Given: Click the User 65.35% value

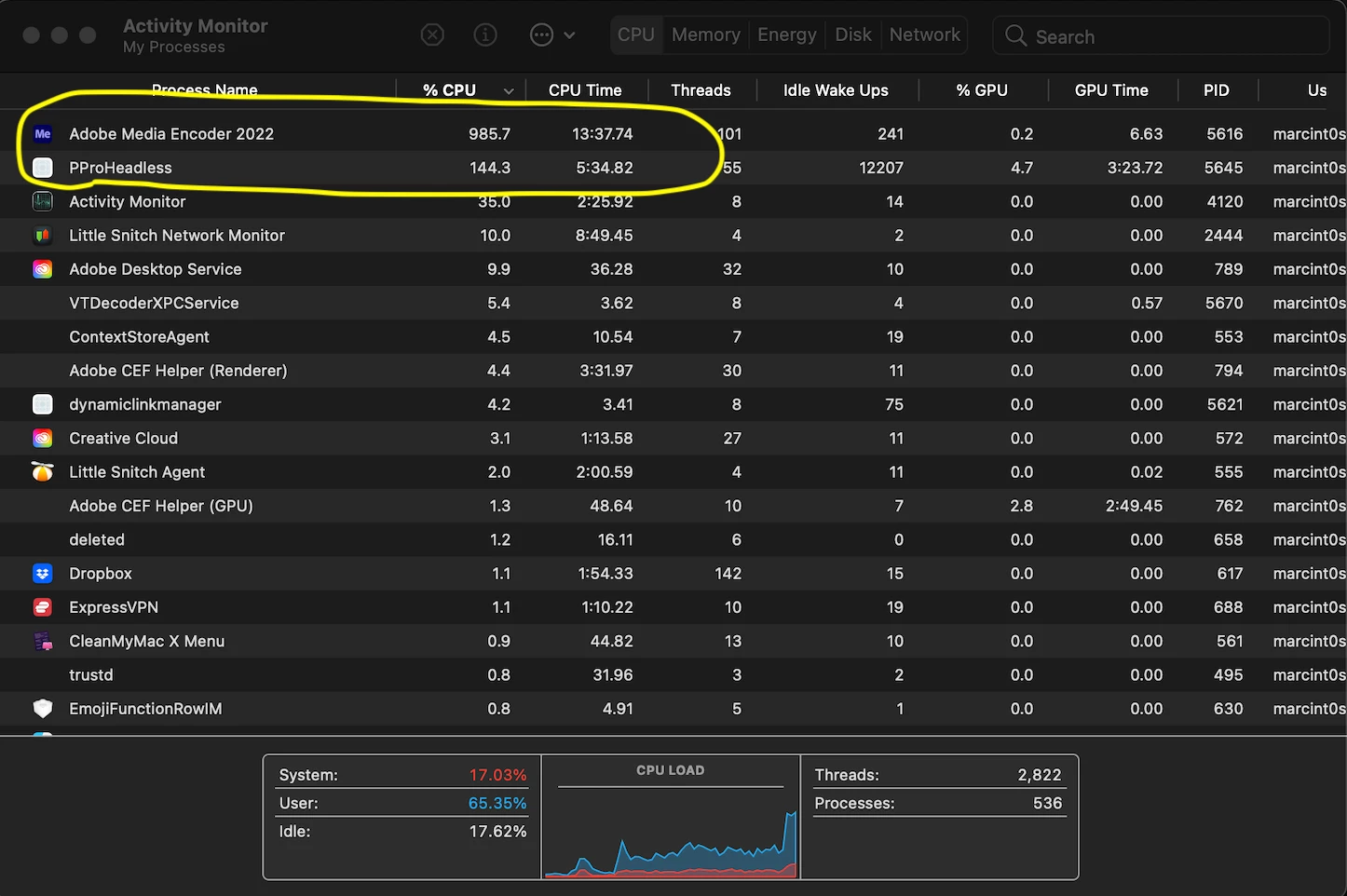Looking at the screenshot, I should click(497, 803).
